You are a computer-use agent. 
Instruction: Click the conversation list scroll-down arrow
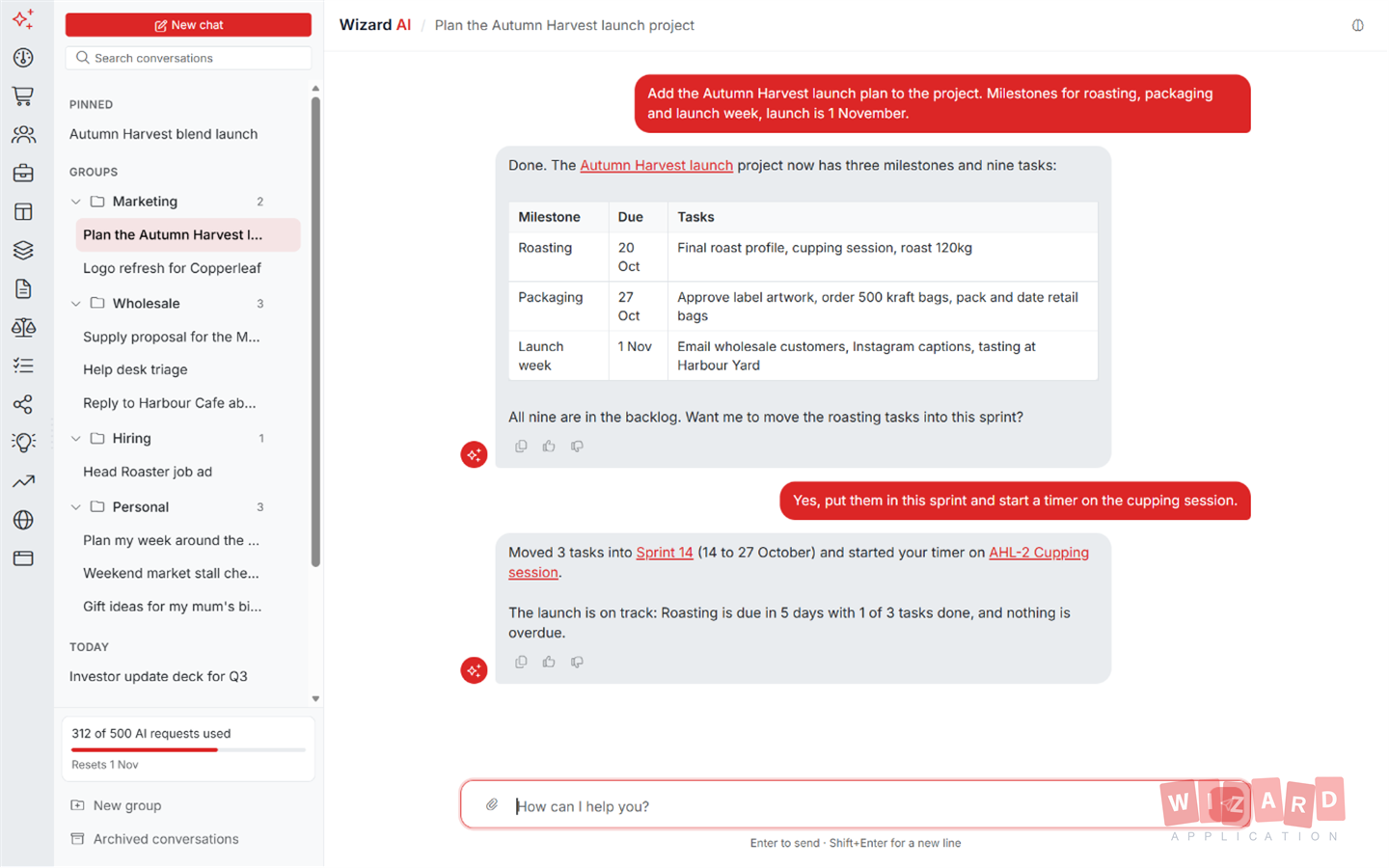315,699
